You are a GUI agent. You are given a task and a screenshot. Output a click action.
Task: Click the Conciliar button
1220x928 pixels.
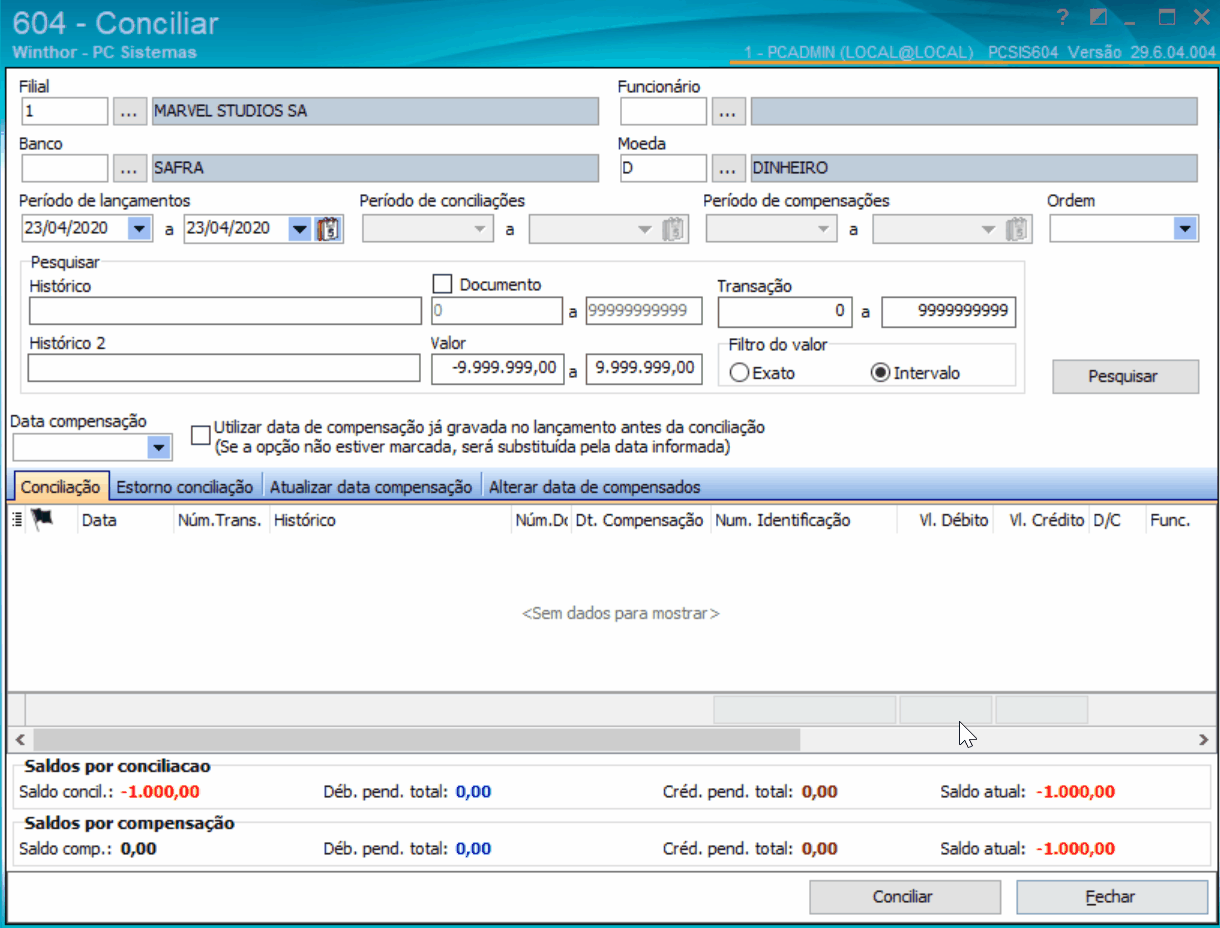click(x=904, y=897)
